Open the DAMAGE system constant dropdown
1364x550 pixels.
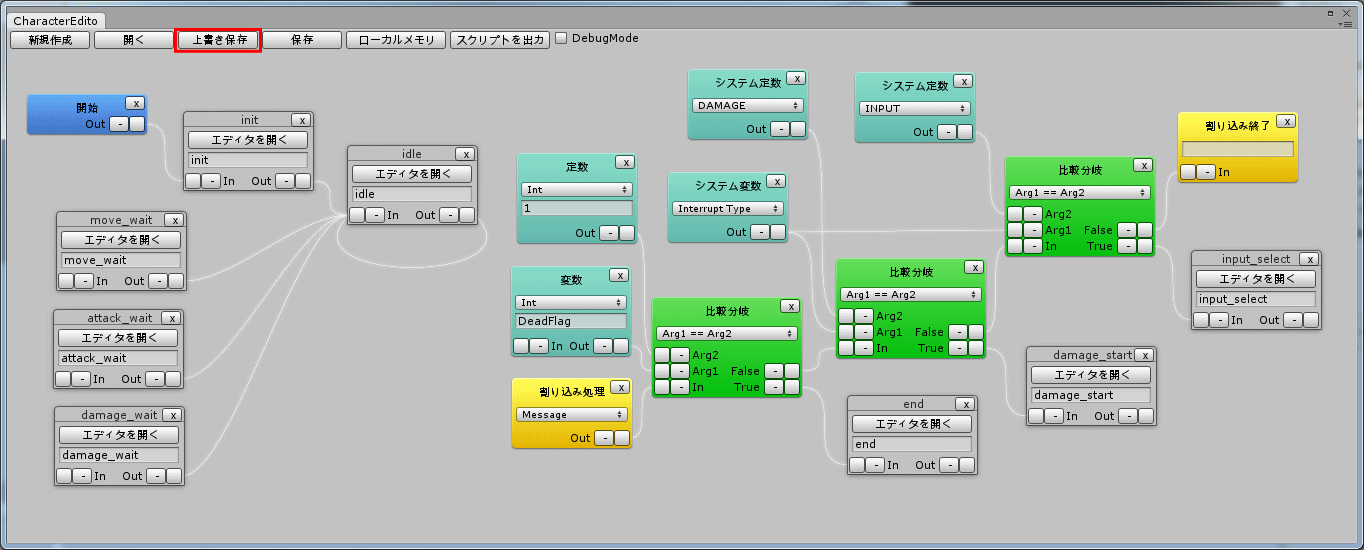(748, 105)
